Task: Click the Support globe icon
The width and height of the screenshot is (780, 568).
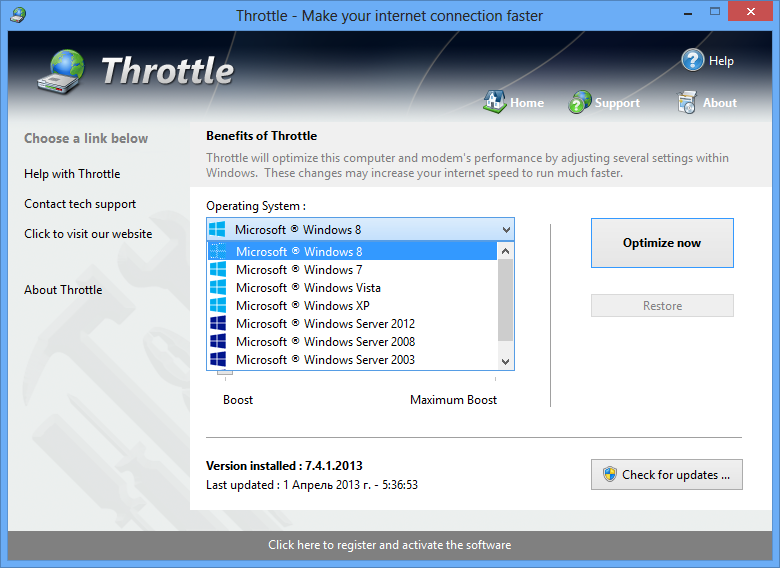Action: [580, 102]
